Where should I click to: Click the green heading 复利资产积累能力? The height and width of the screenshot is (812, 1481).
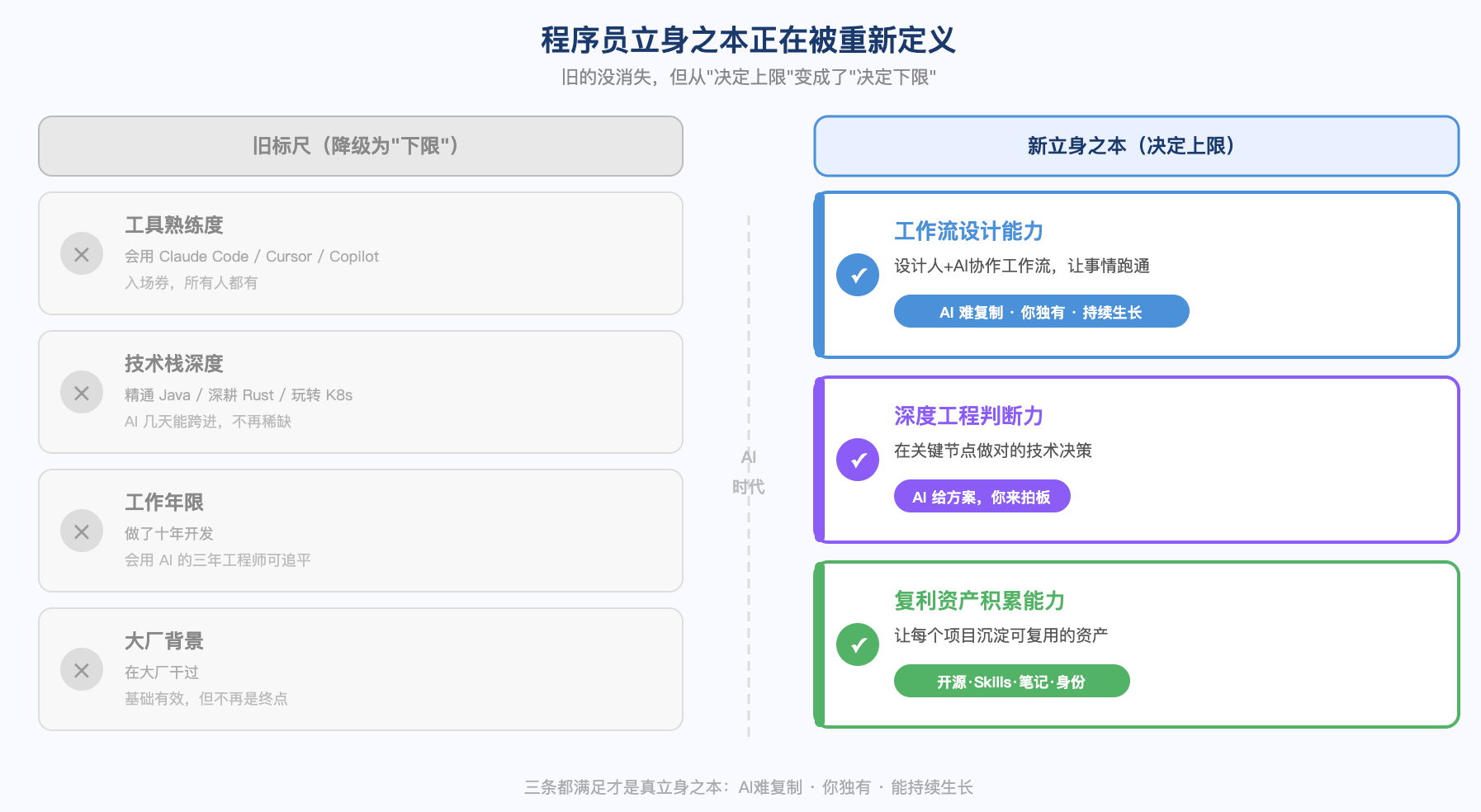(x=980, y=601)
